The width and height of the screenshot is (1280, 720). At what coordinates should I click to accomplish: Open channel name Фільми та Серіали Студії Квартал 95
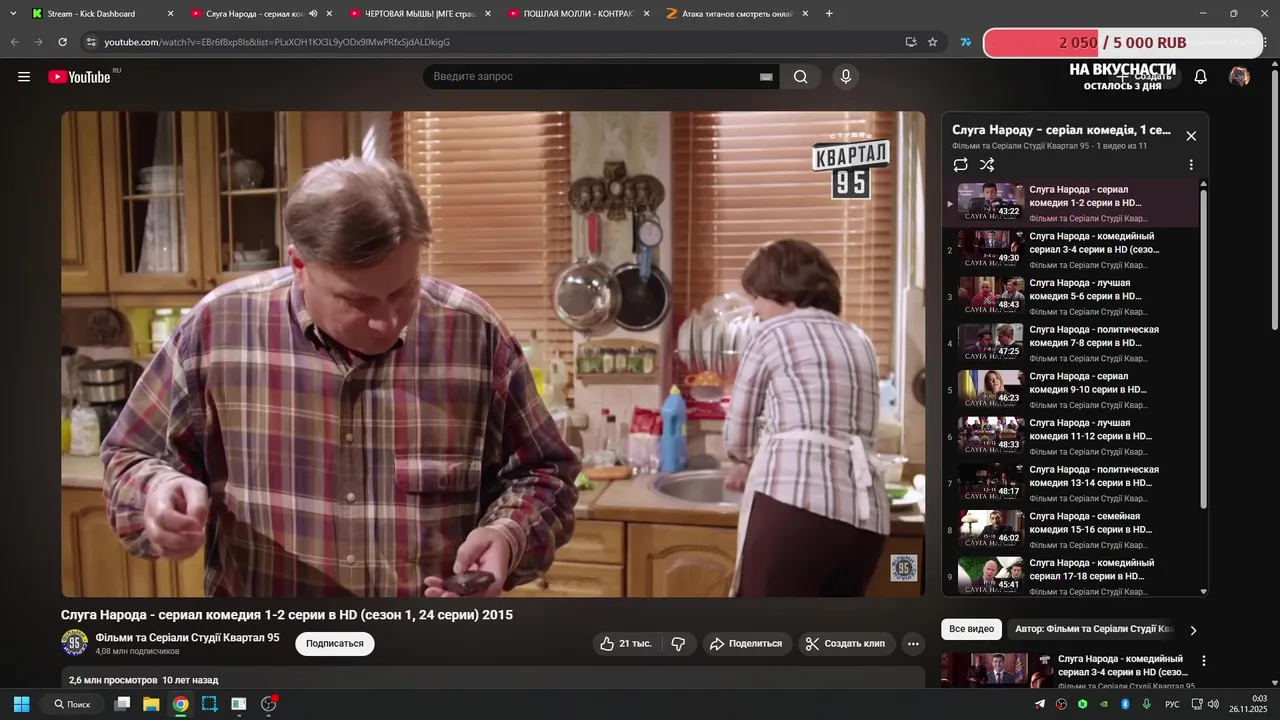pyautogui.click(x=187, y=637)
